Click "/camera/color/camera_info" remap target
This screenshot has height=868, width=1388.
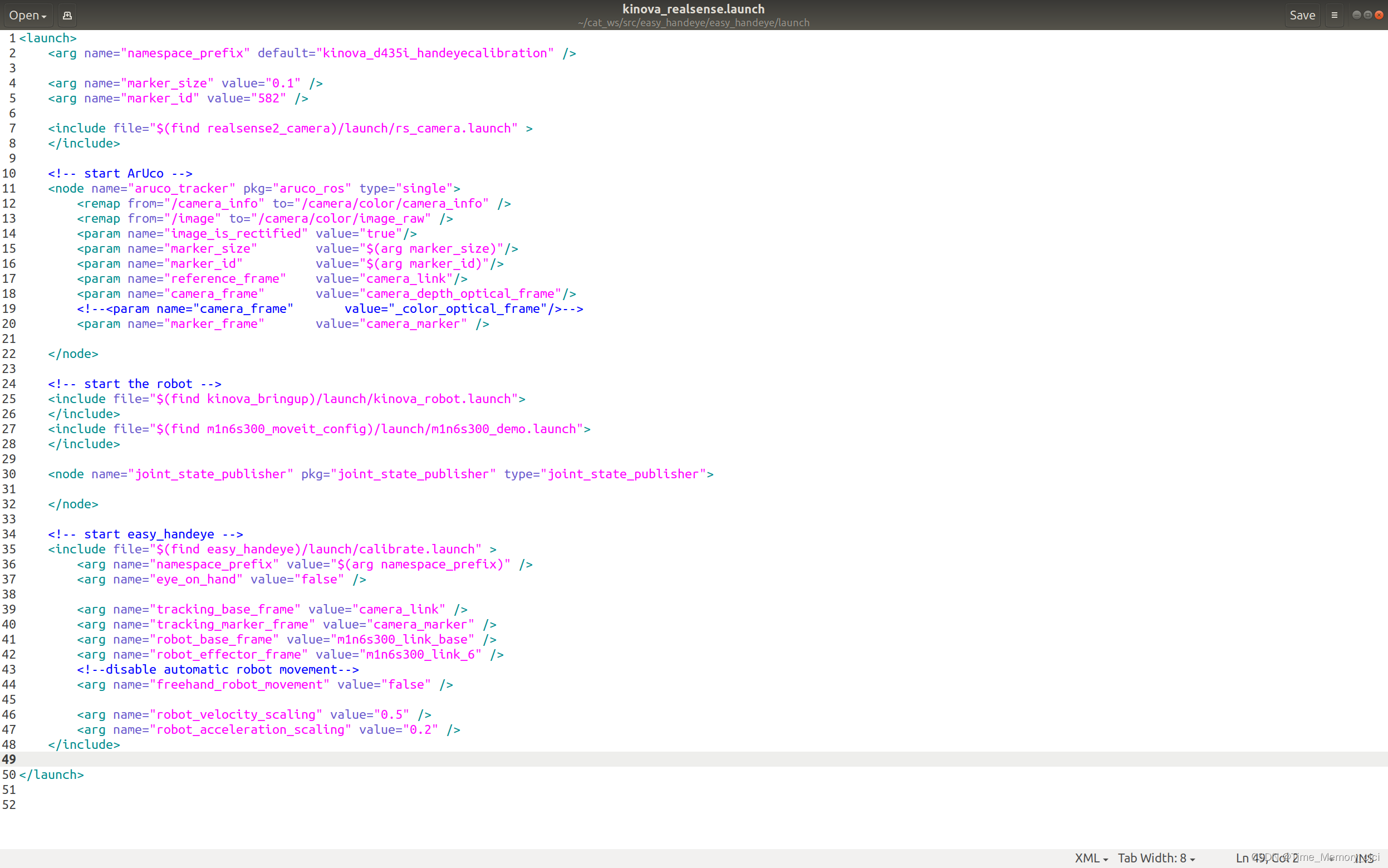(391, 203)
